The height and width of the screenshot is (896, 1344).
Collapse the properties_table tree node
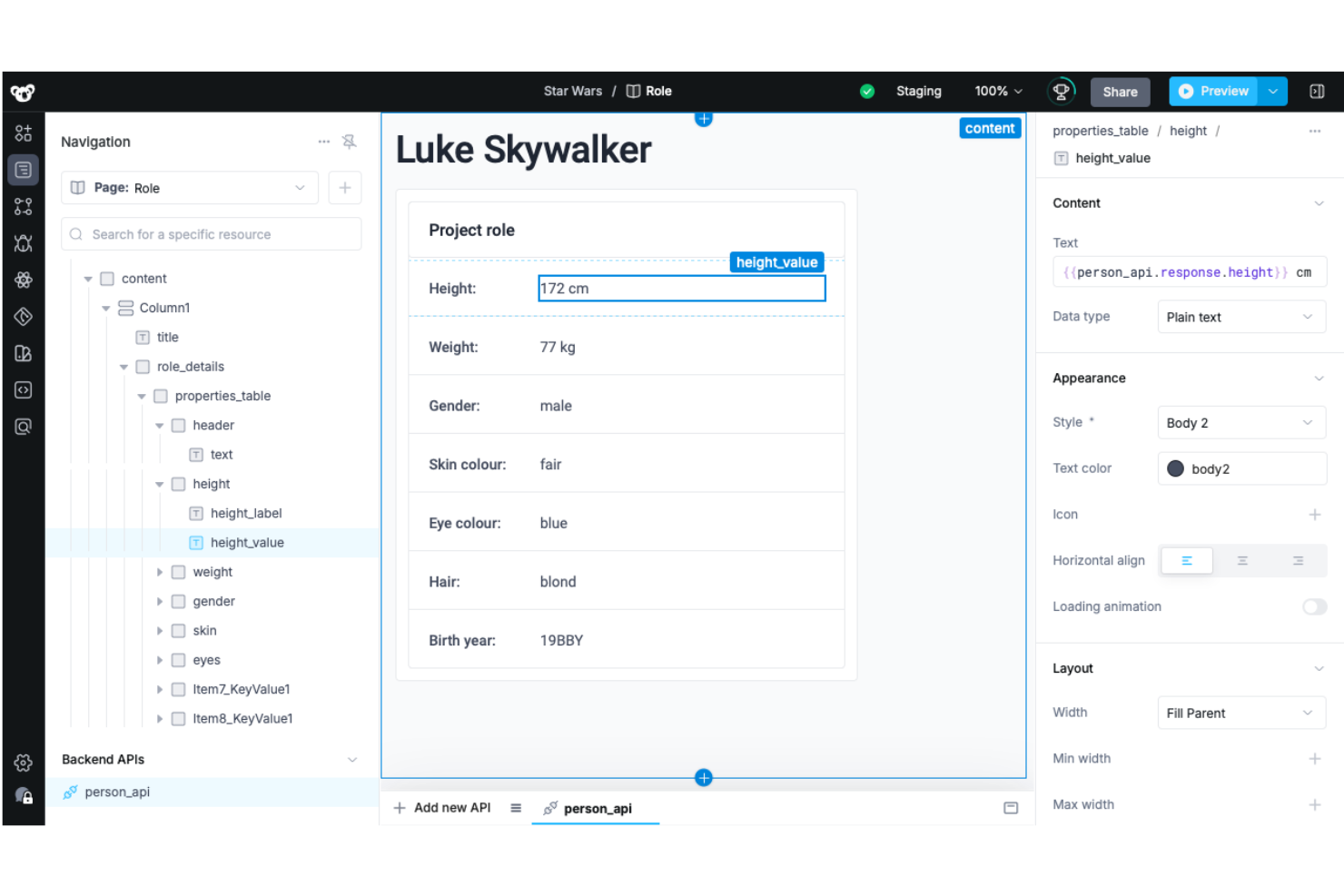click(142, 396)
